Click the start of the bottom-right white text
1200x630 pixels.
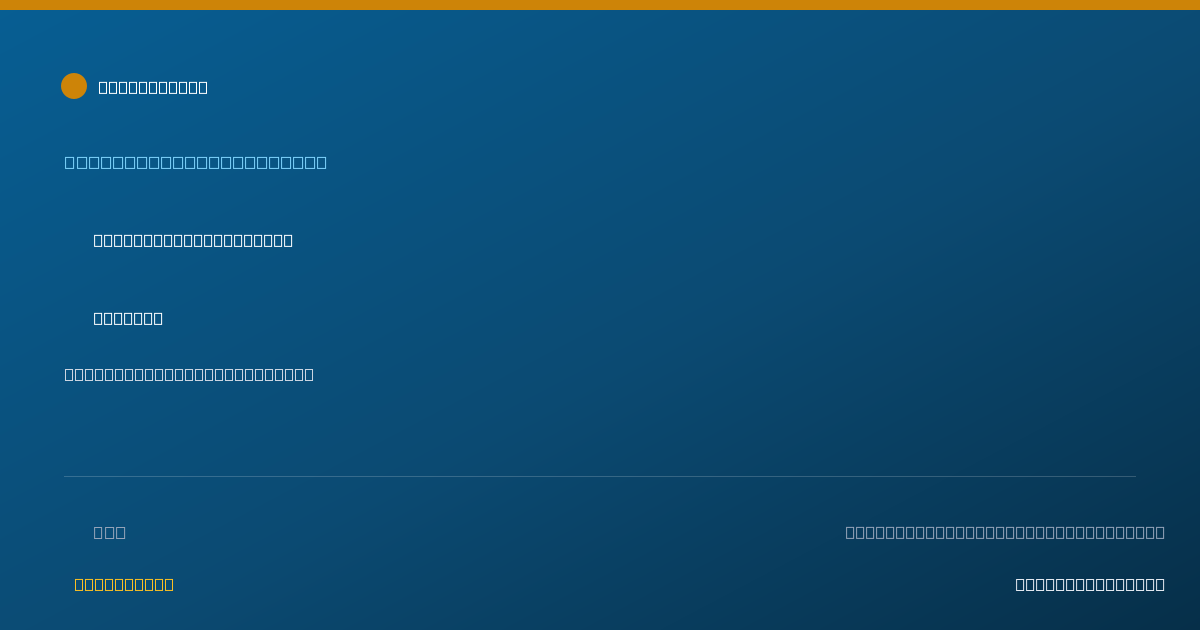pyautogui.click(x=1020, y=584)
